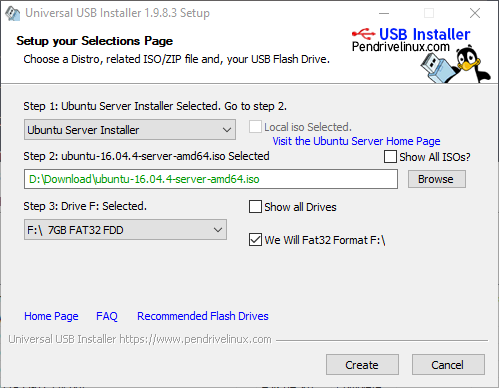
Task: Click the ISO file path input field
Action: [211, 179]
